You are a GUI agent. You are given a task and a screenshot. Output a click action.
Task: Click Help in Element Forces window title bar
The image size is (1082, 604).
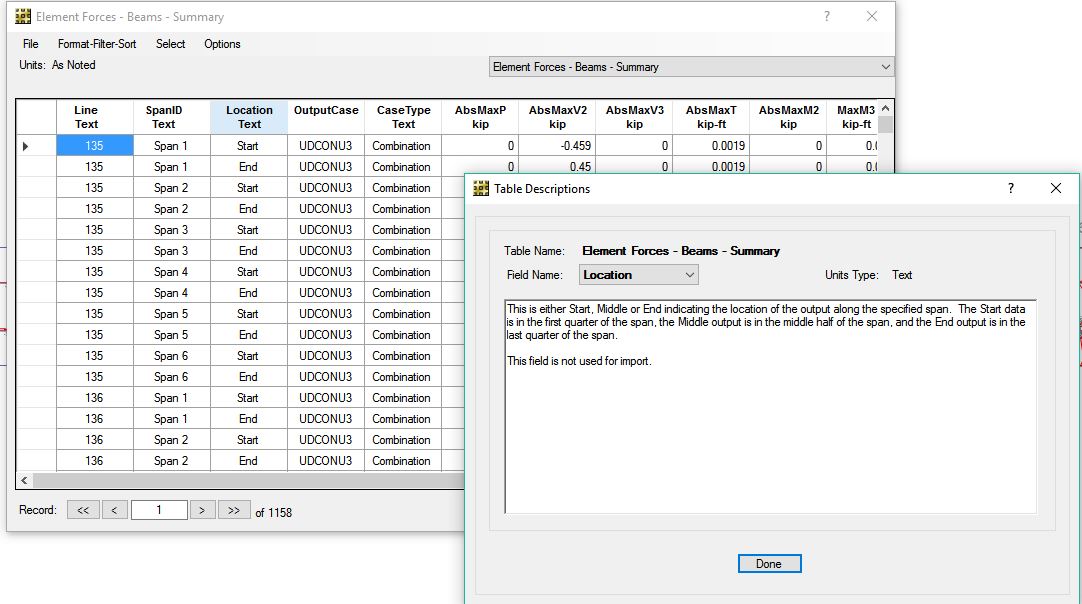coord(827,16)
